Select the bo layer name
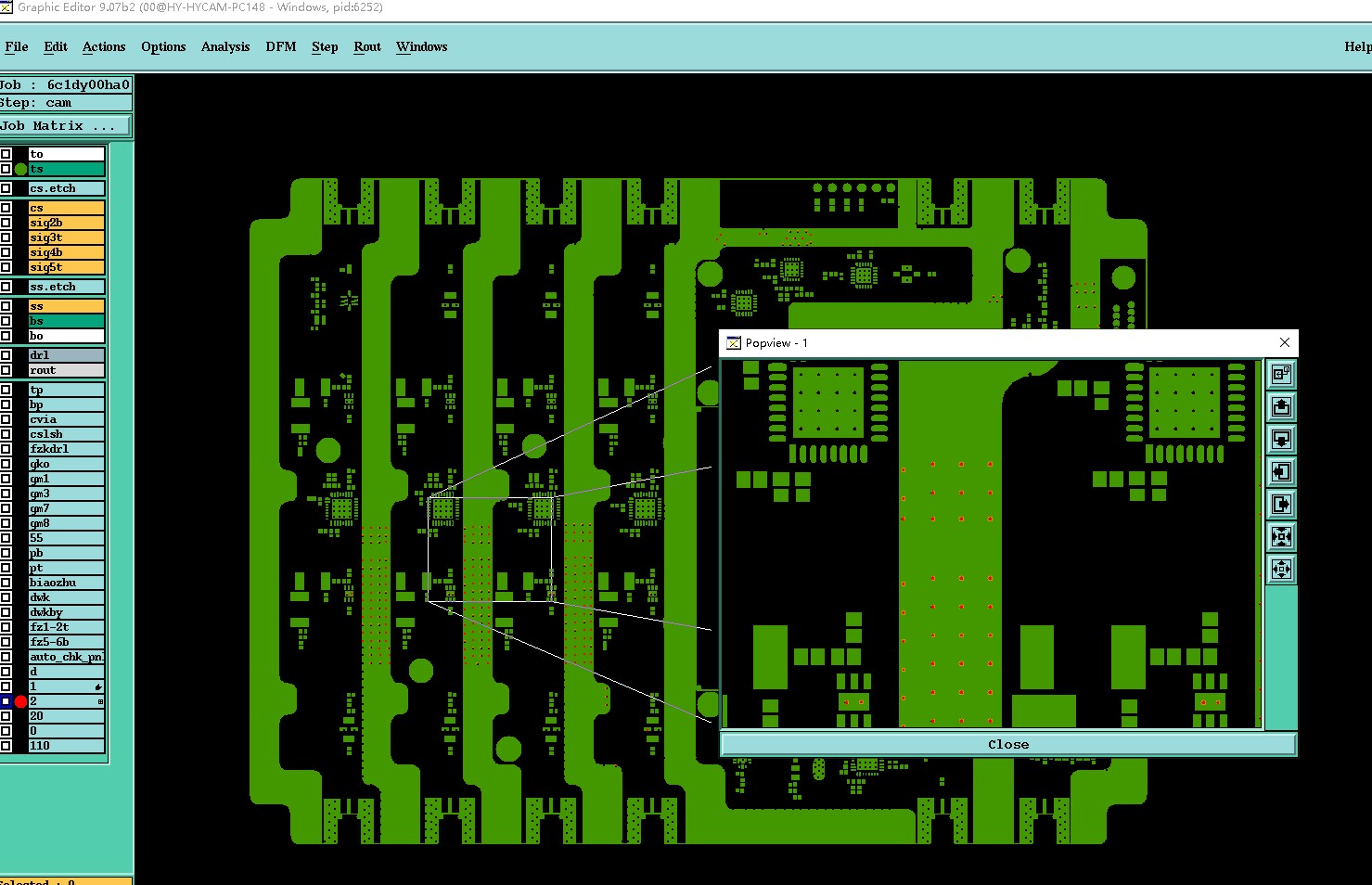The width and height of the screenshot is (1372, 885). 66,336
